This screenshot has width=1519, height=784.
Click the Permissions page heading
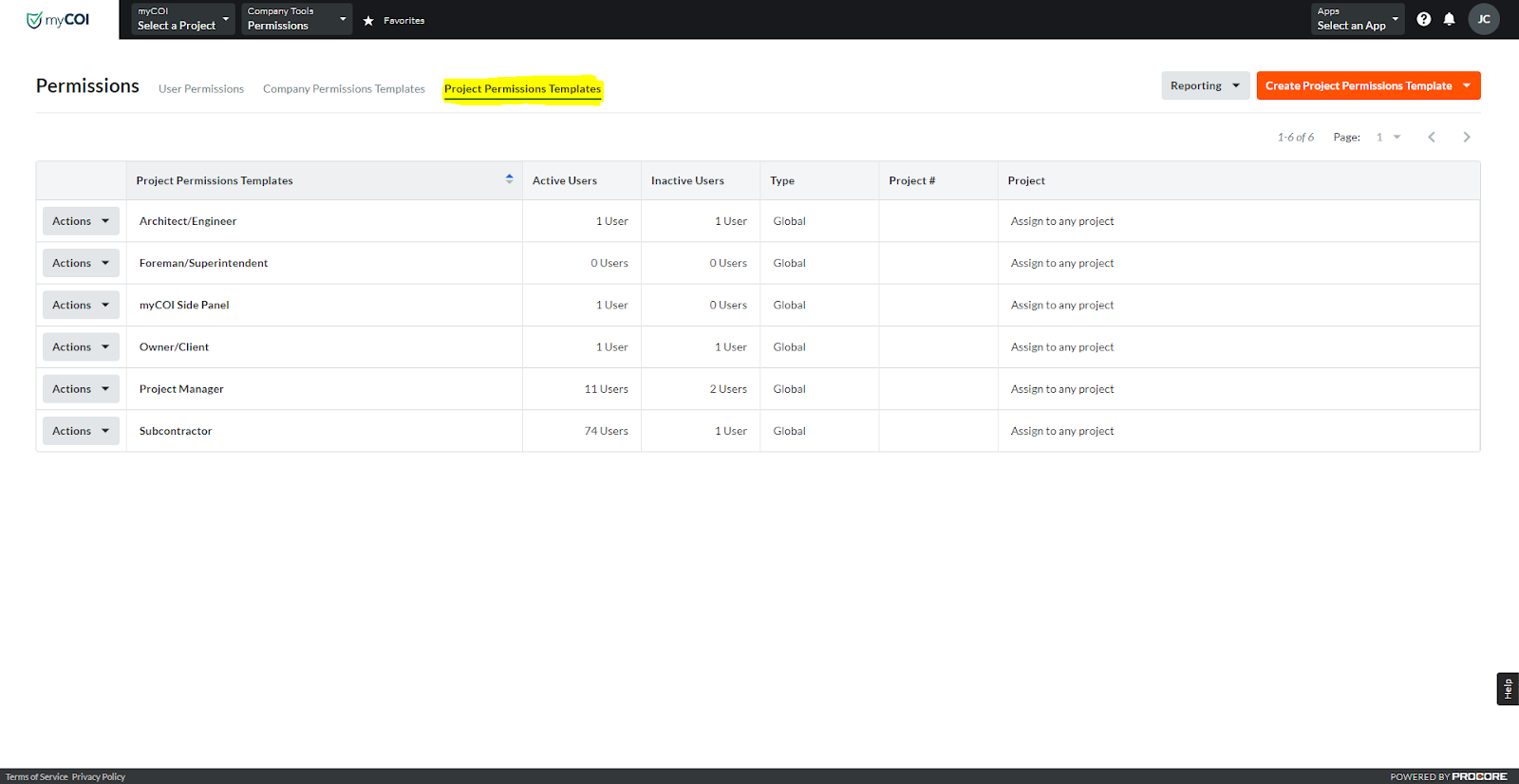tap(87, 85)
